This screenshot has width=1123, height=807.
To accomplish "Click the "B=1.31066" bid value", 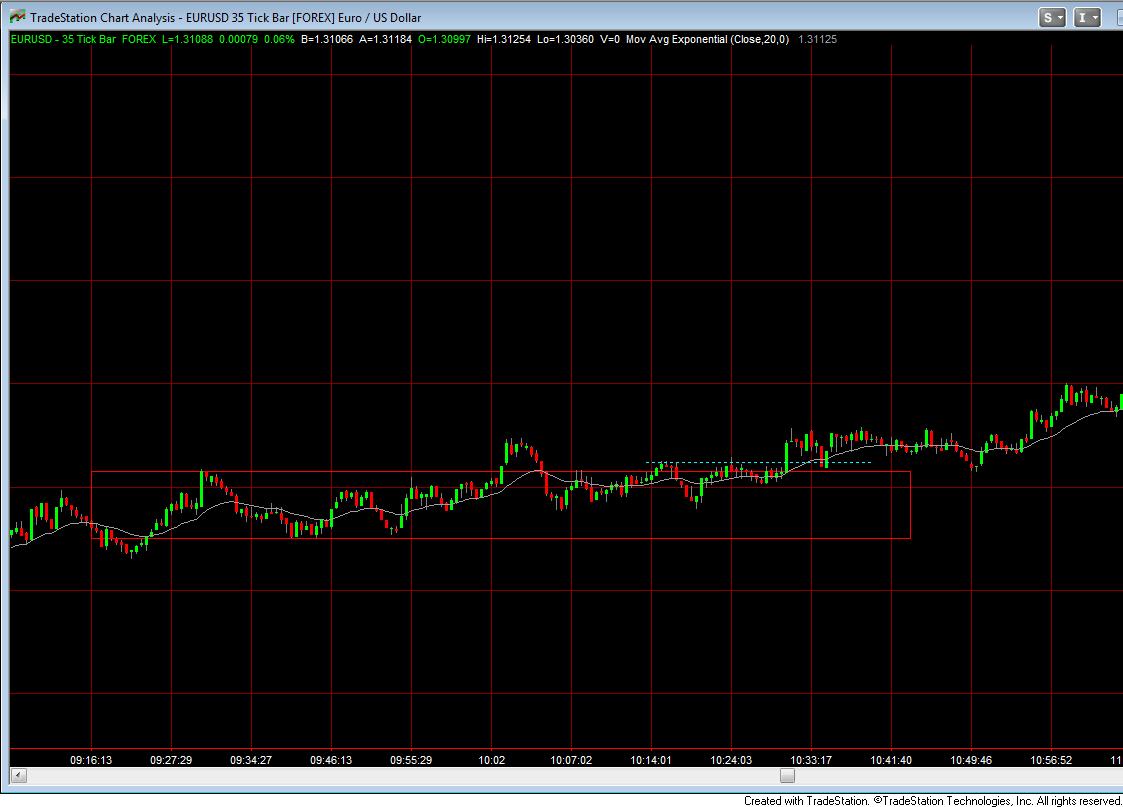I will click(327, 39).
